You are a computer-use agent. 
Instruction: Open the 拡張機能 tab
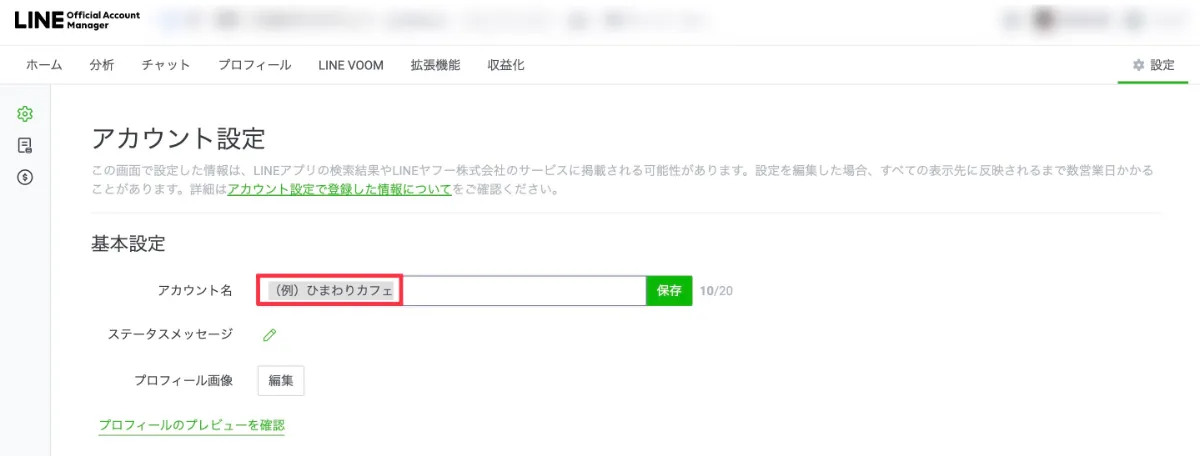435,65
